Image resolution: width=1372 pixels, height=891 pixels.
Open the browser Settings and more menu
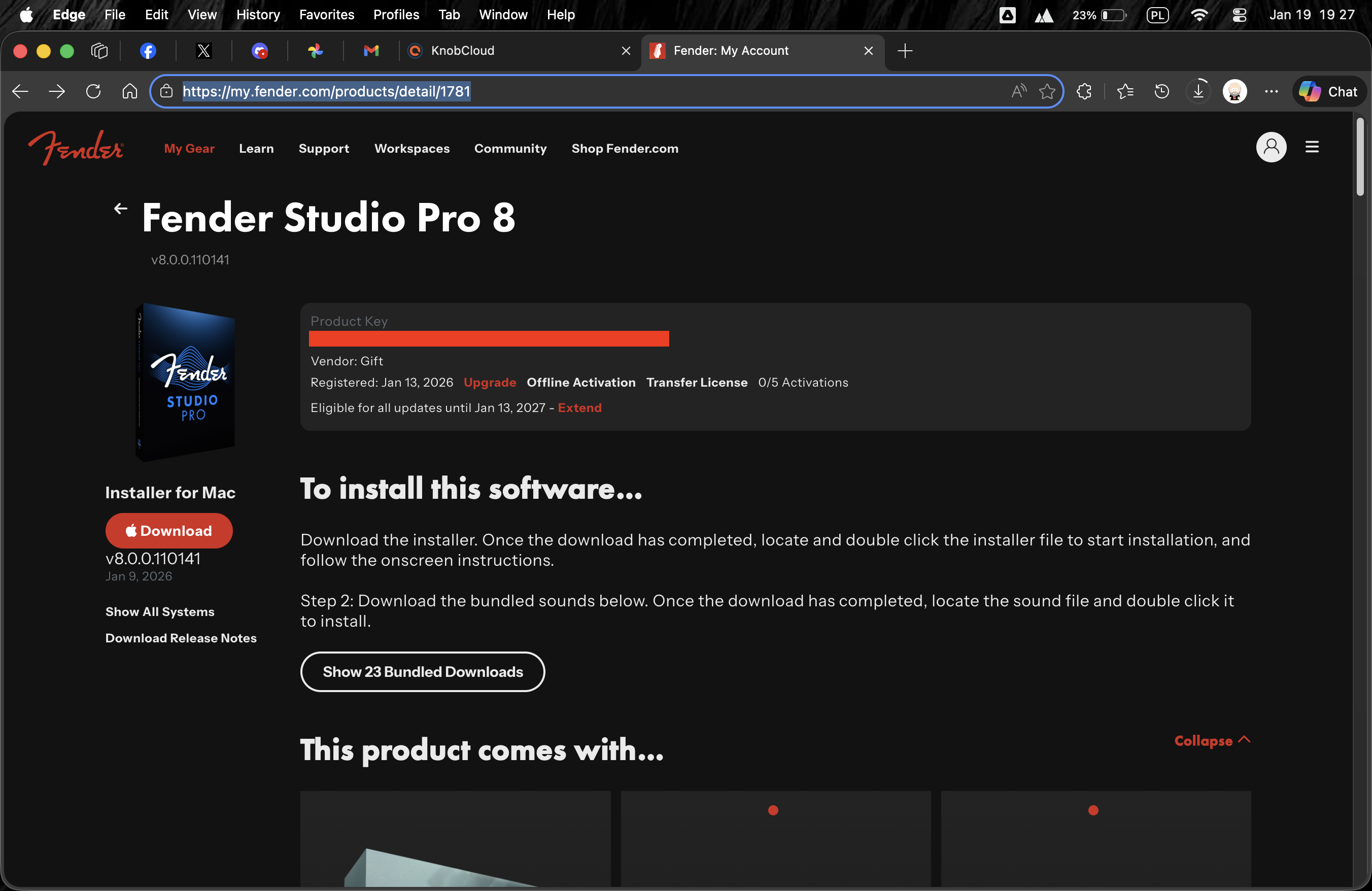(x=1271, y=91)
